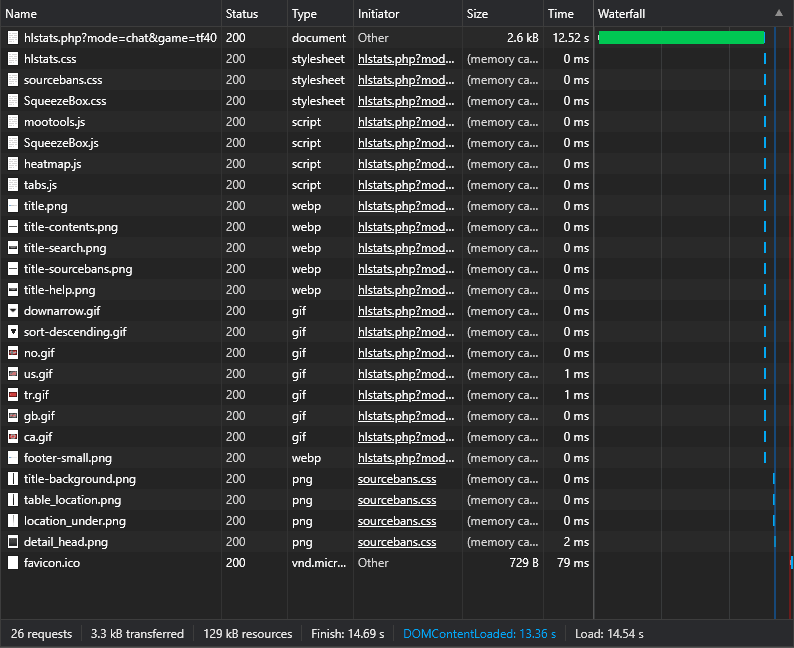794x648 pixels.
Task: Click the stylesheet icon beside SqueezeBox.css
Action: 13,101
